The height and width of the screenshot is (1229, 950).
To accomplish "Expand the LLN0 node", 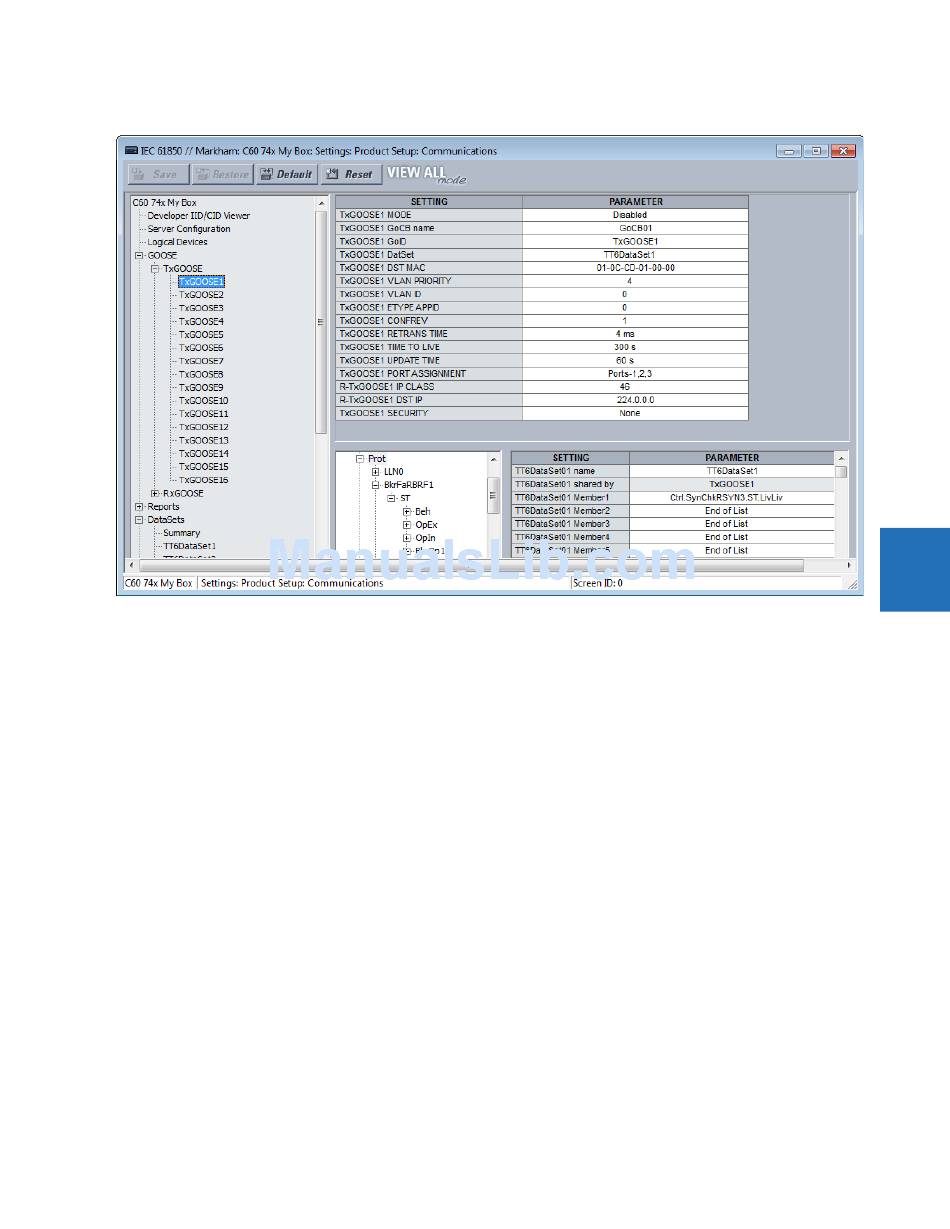I will [x=375, y=472].
